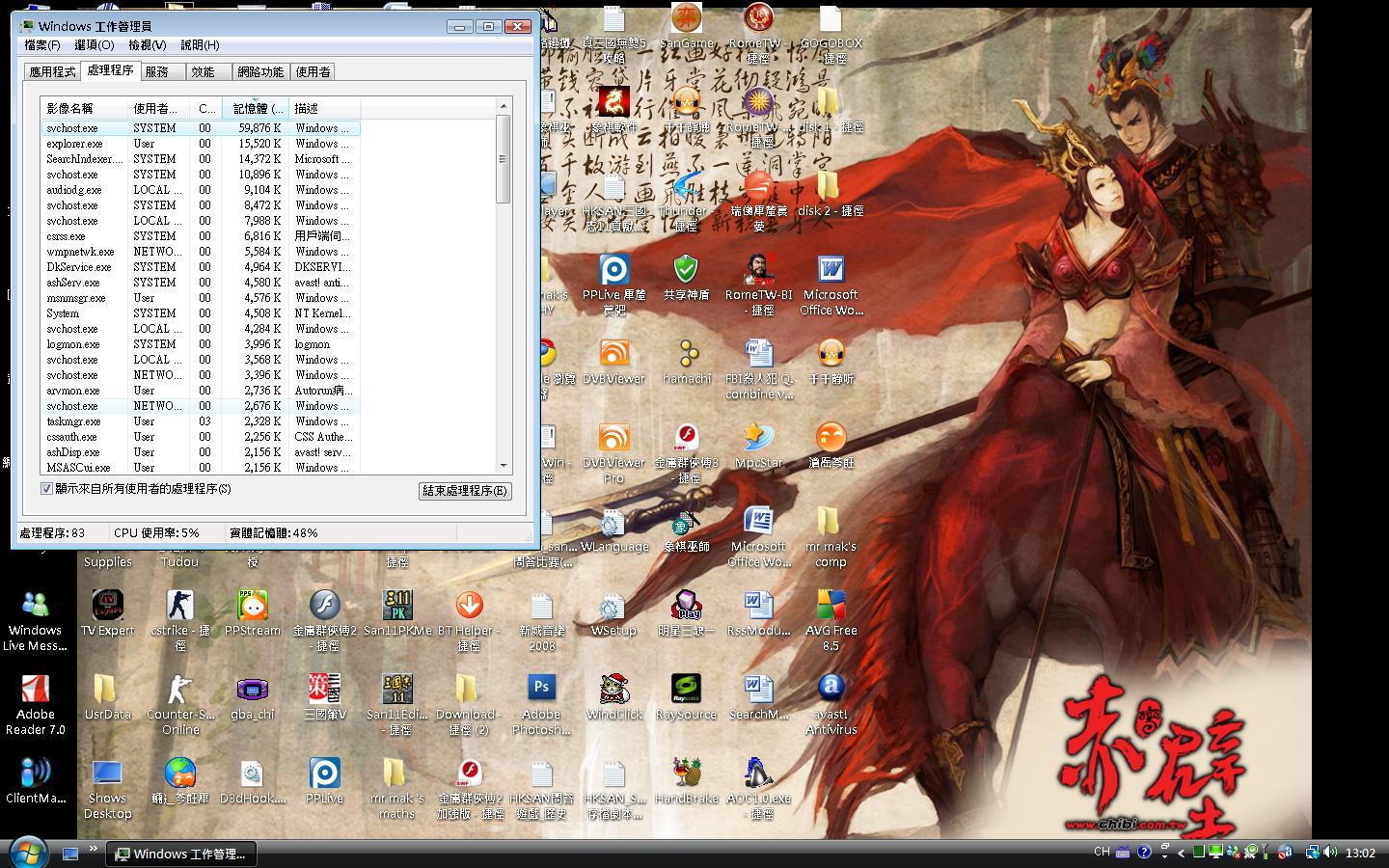The image size is (1389, 868).
Task: Select the Shows Desktop icon
Action: tap(107, 788)
